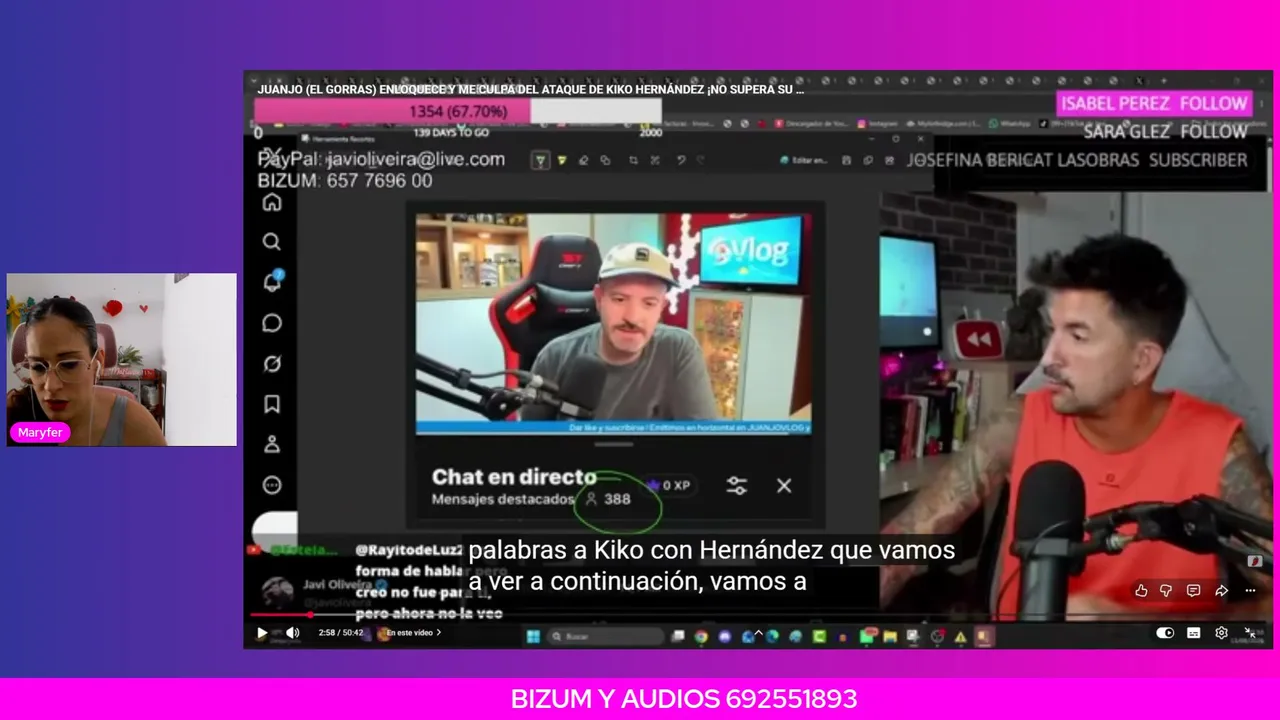
Task: Dislike the video with thumbs down
Action: (1166, 591)
